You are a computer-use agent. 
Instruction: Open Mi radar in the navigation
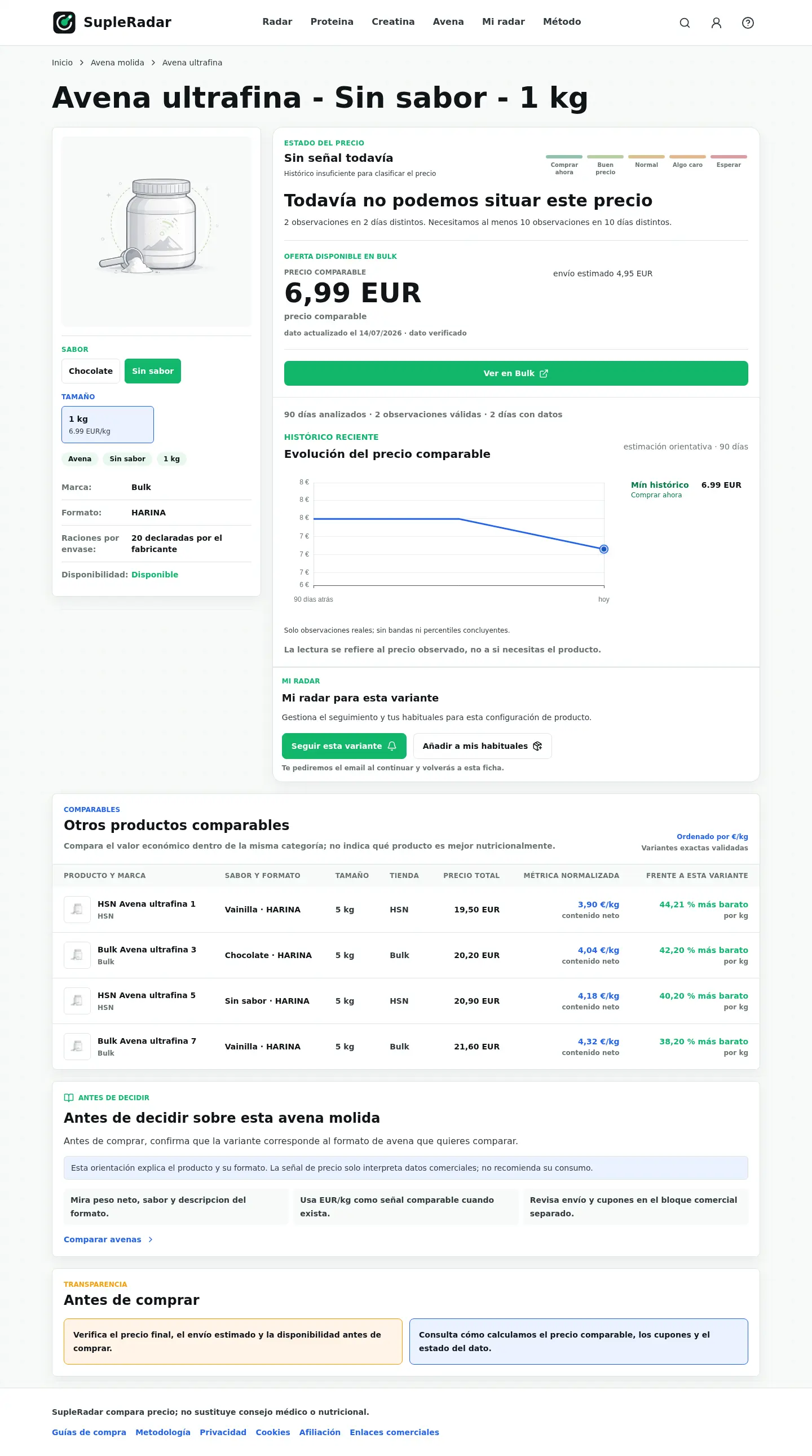click(x=503, y=22)
